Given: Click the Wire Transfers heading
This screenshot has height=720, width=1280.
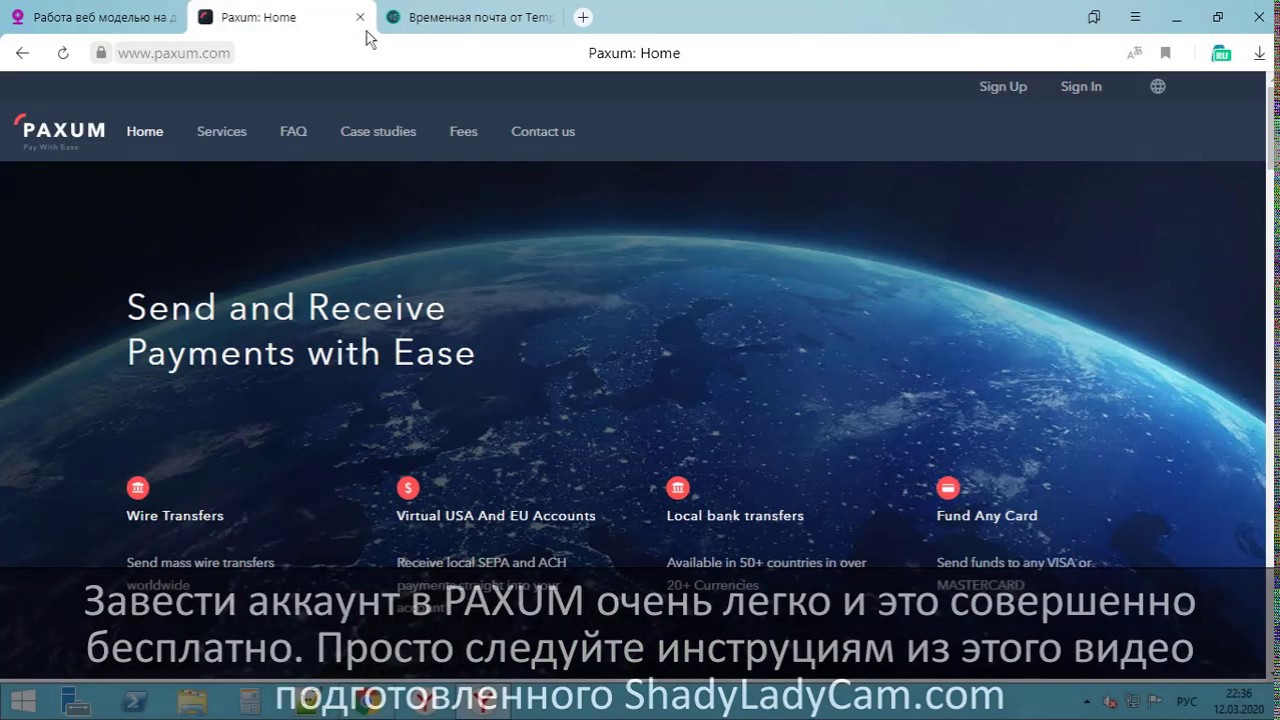Looking at the screenshot, I should [x=175, y=516].
